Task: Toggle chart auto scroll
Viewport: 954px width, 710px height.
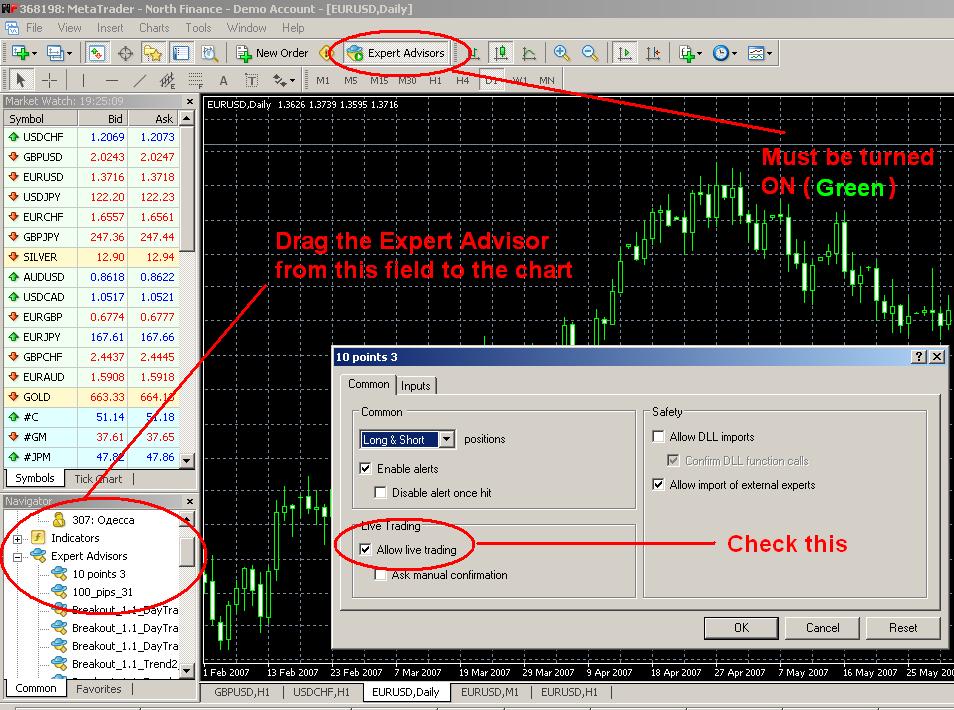Action: (x=624, y=54)
